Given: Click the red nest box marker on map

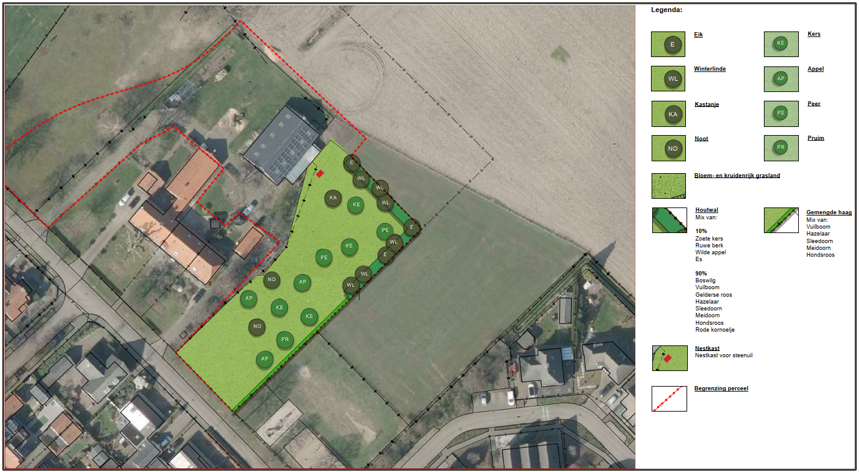Looking at the screenshot, I should click(x=320, y=173).
